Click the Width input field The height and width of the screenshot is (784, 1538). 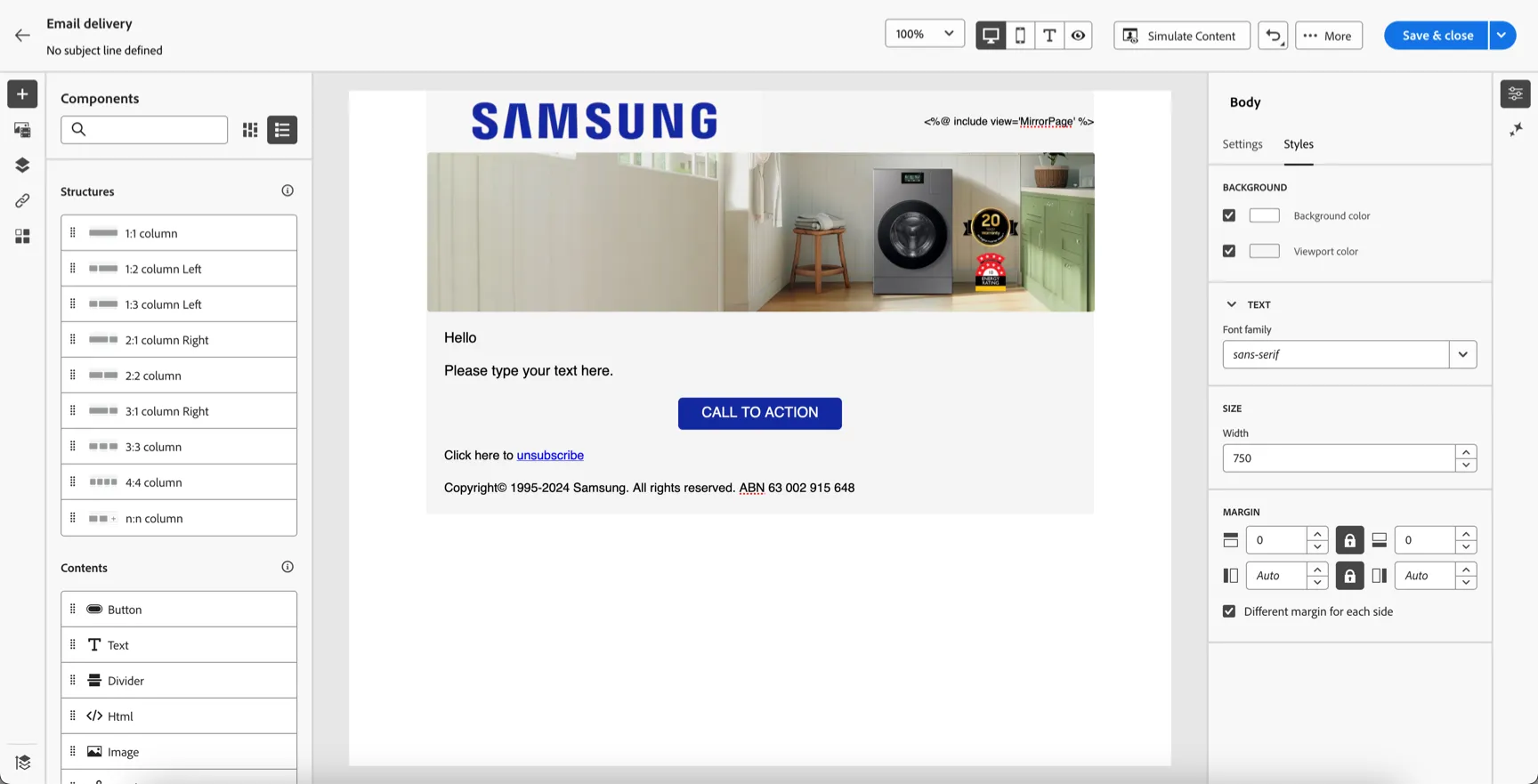pos(1339,458)
